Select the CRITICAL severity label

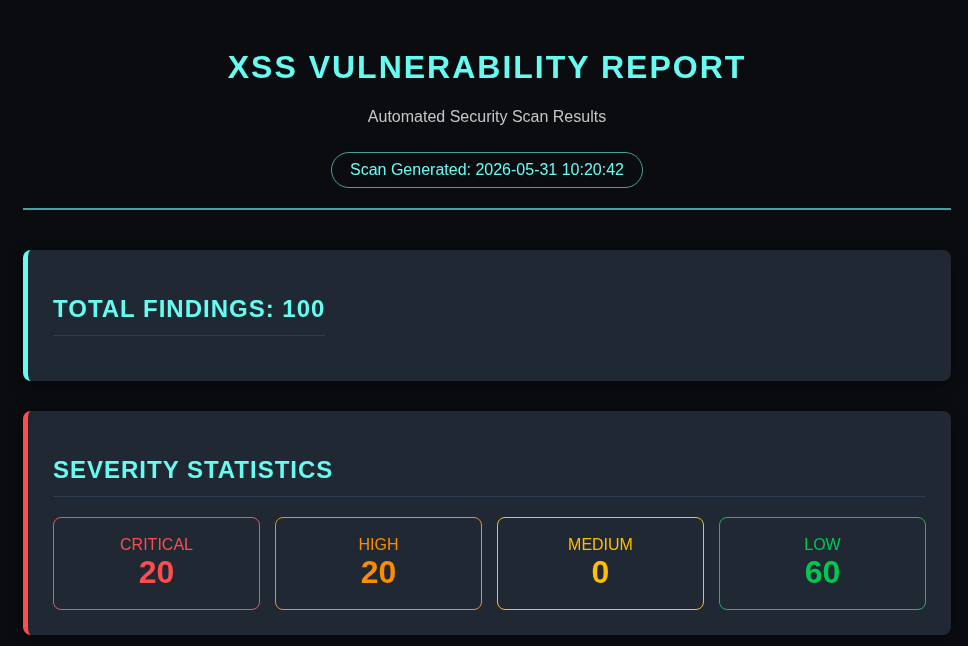coord(156,544)
